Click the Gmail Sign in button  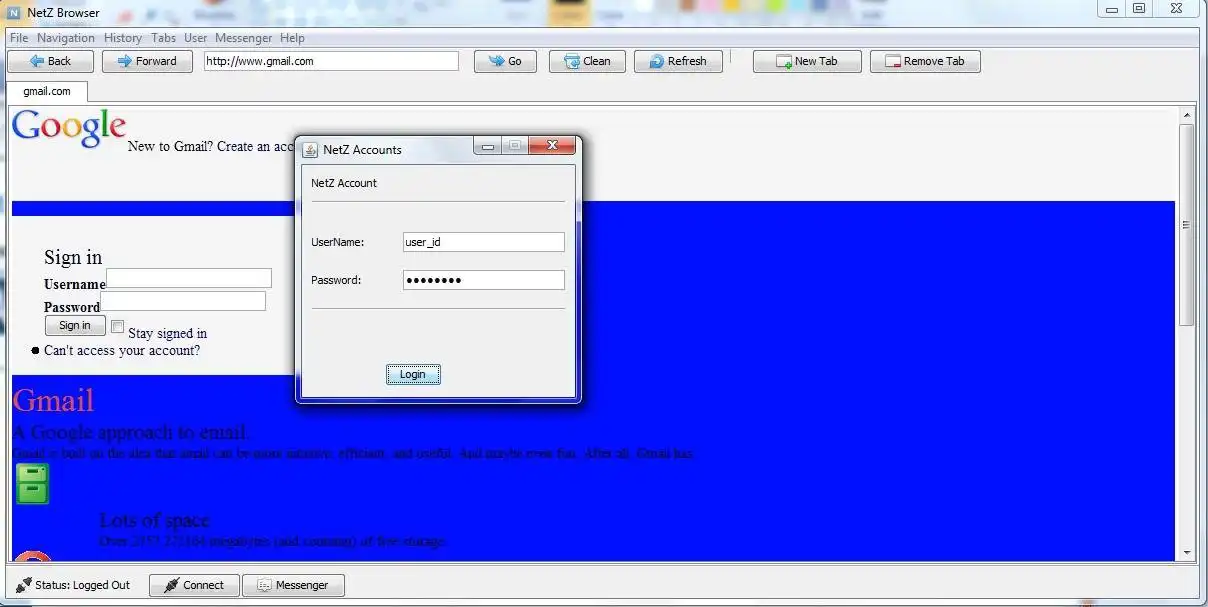pyautogui.click(x=75, y=325)
